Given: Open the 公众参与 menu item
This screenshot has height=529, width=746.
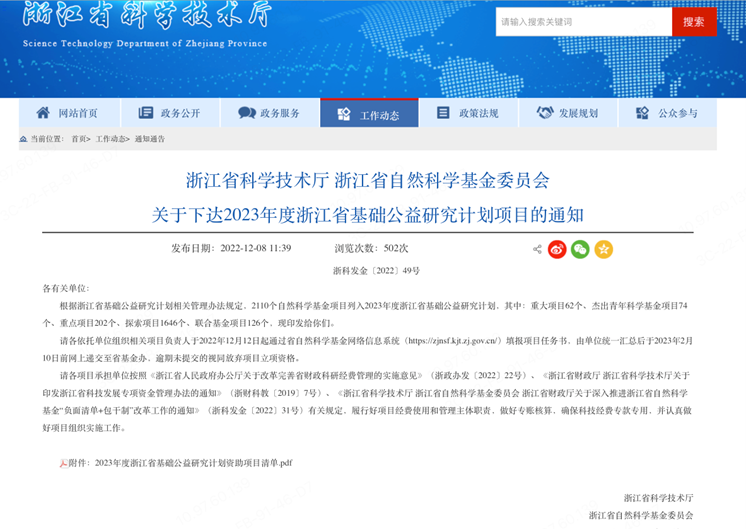Looking at the screenshot, I should click(x=667, y=113).
